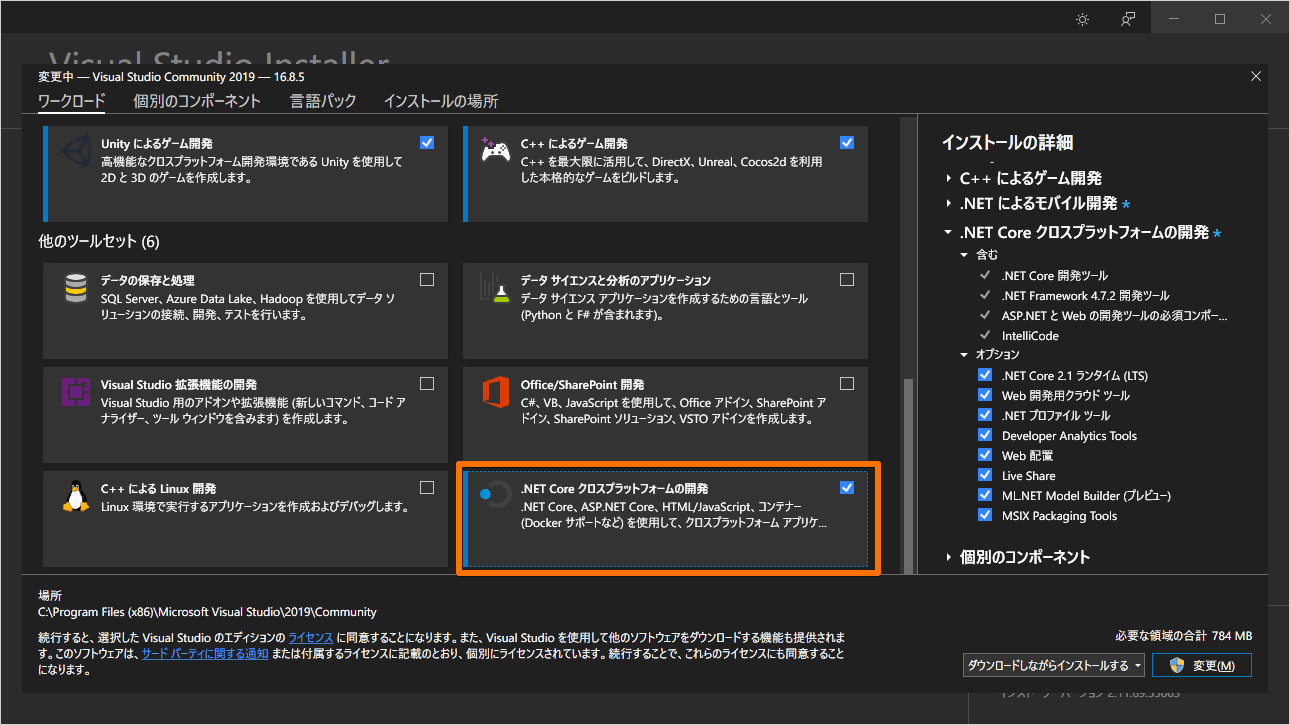
Task: Click the Linux penguin icon
Action: click(75, 497)
